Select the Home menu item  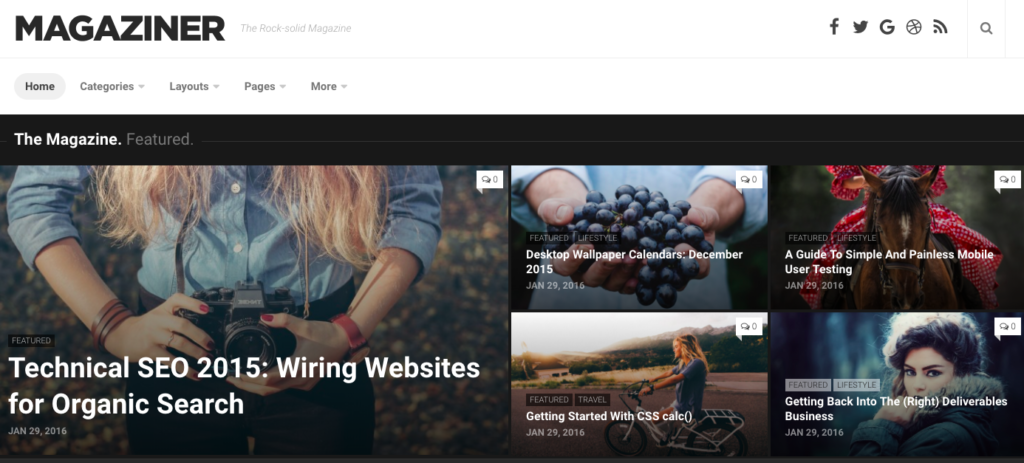[40, 86]
